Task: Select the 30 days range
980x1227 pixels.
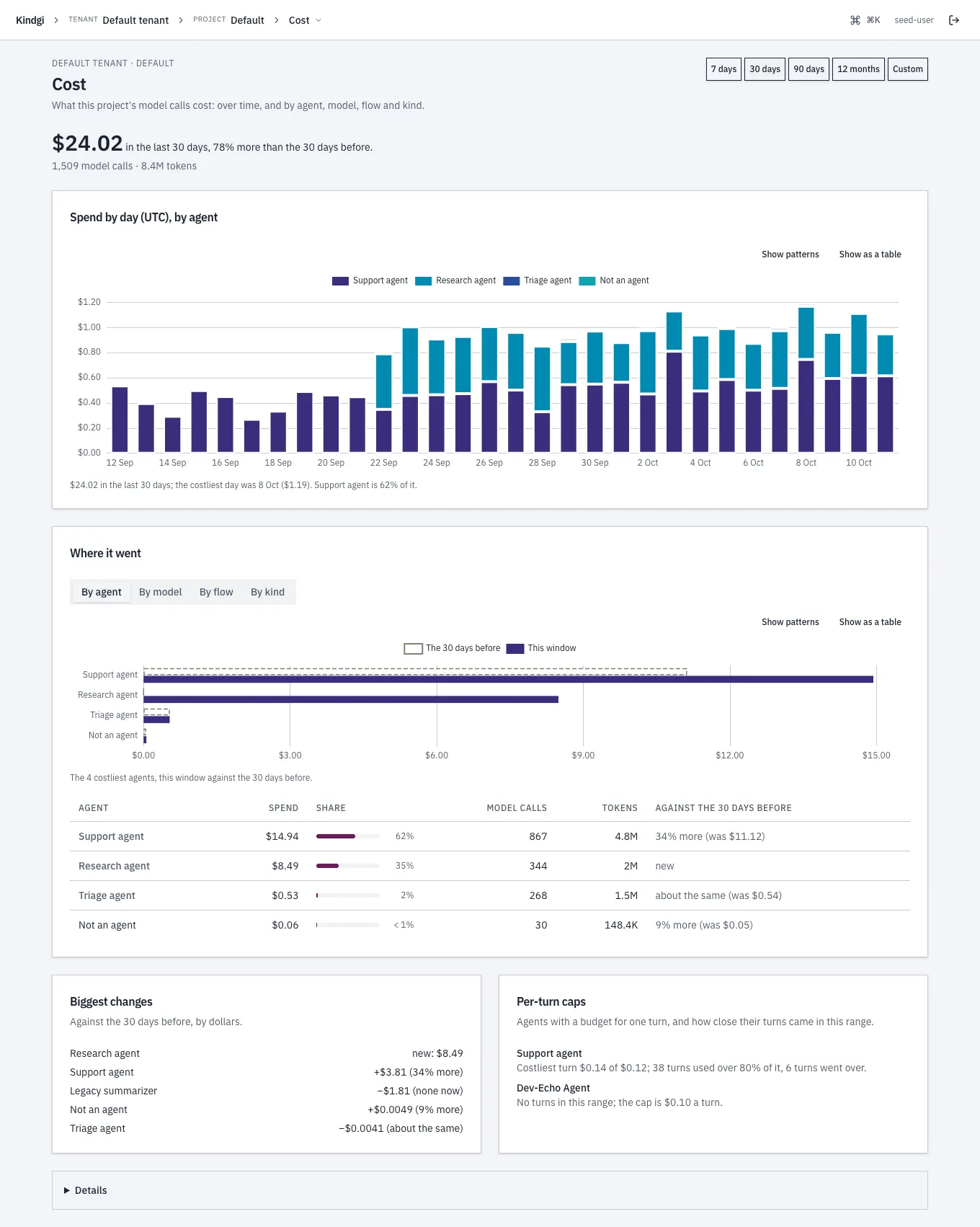Action: [765, 69]
